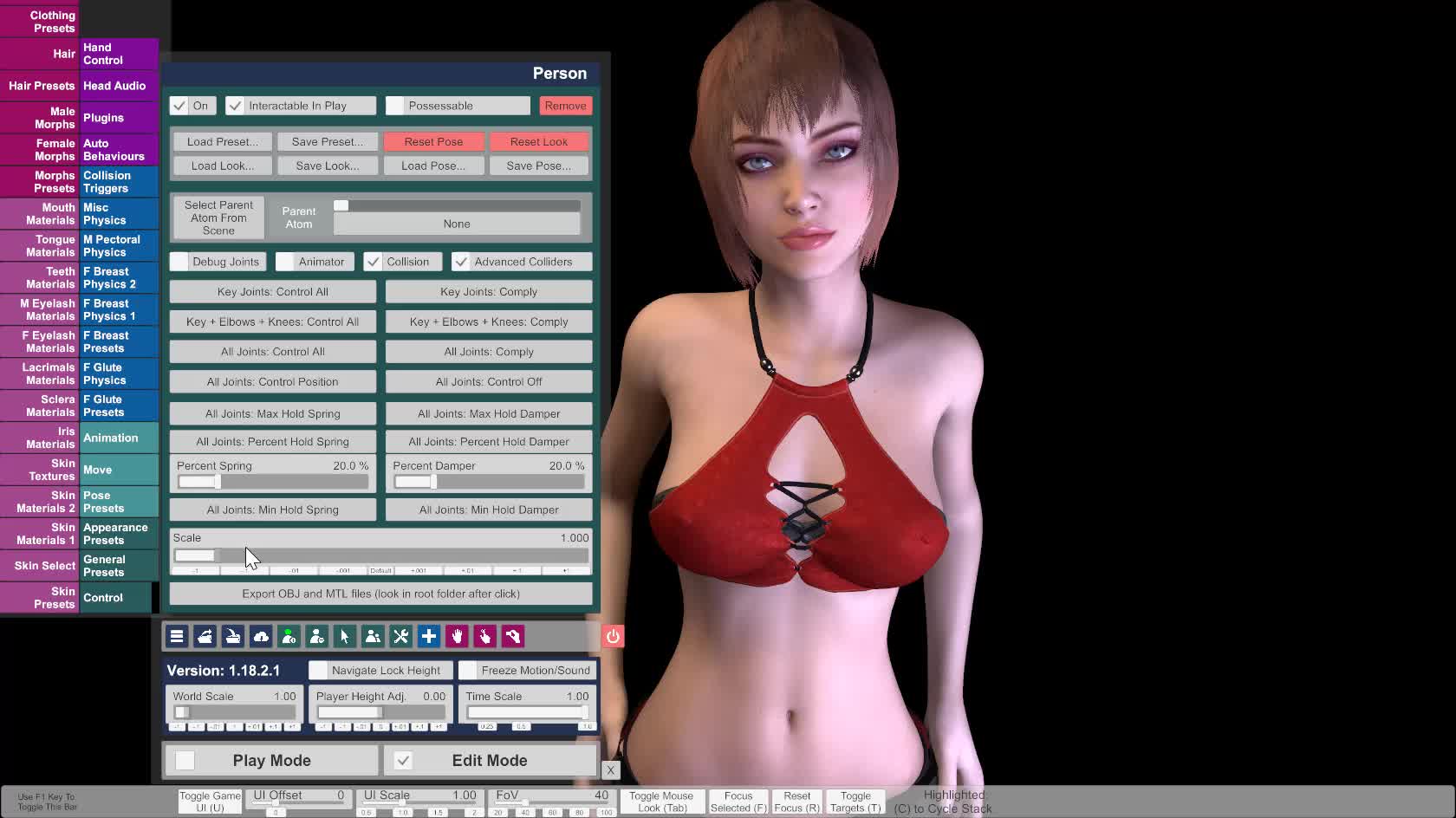Open the Skin Textures tab

pos(40,470)
